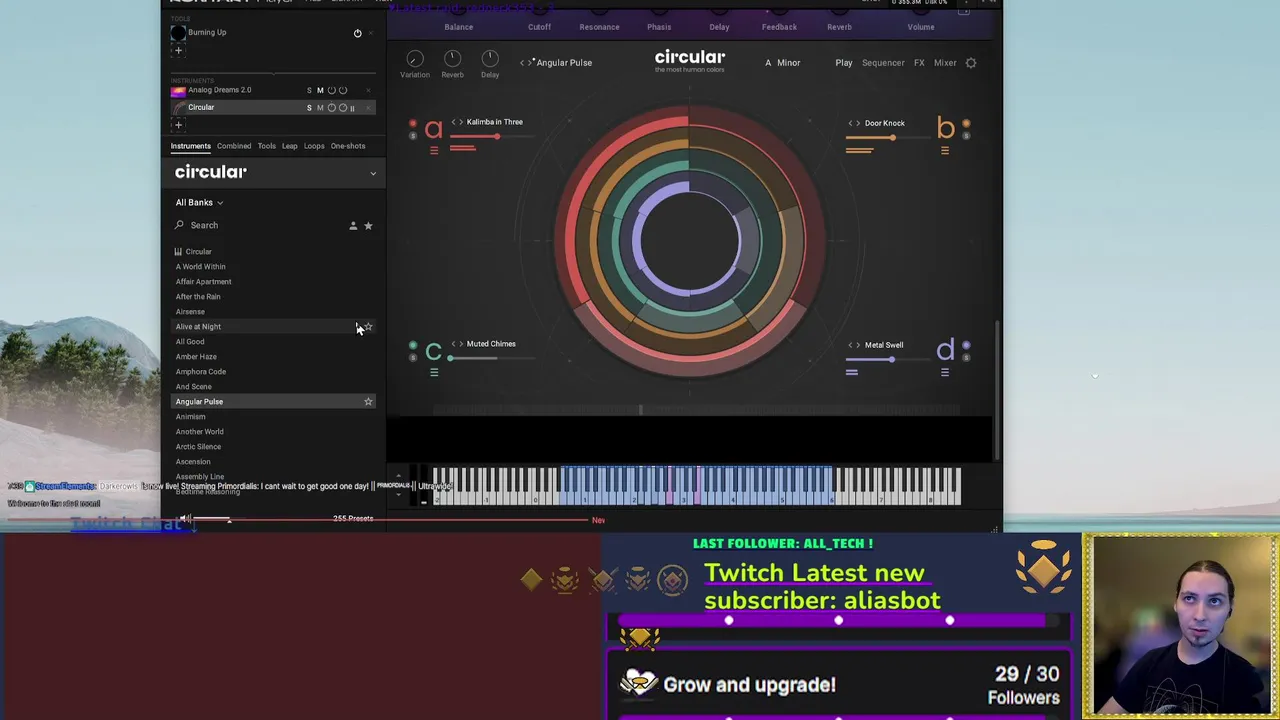Adjust the Reverb knob beside Variation
Viewport: 1280px width, 720px height.
[x=452, y=59]
